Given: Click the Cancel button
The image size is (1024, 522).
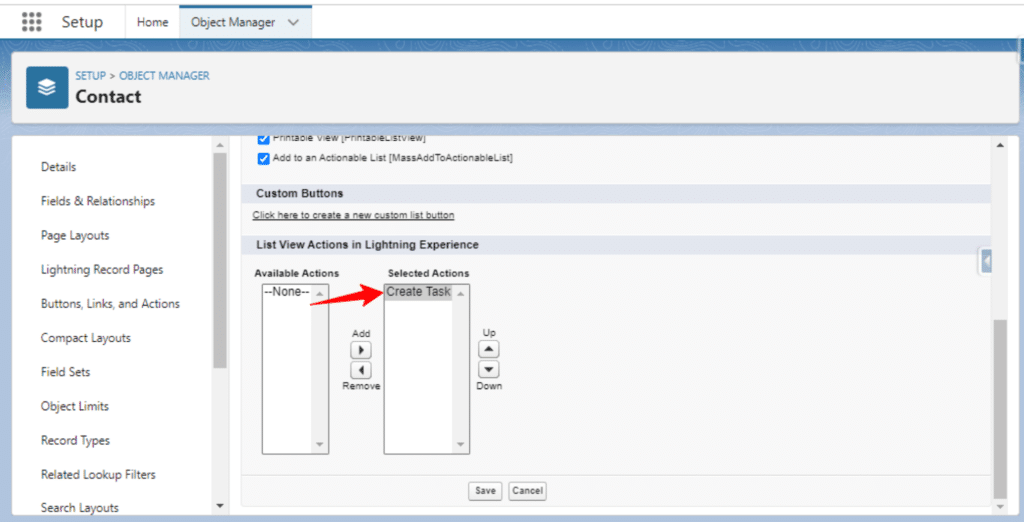Looking at the screenshot, I should pos(527,491).
